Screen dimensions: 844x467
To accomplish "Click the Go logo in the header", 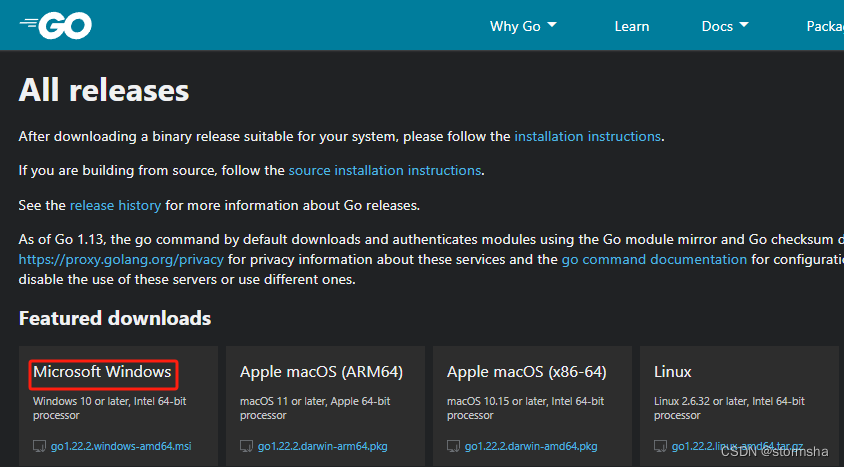I will (x=55, y=25).
